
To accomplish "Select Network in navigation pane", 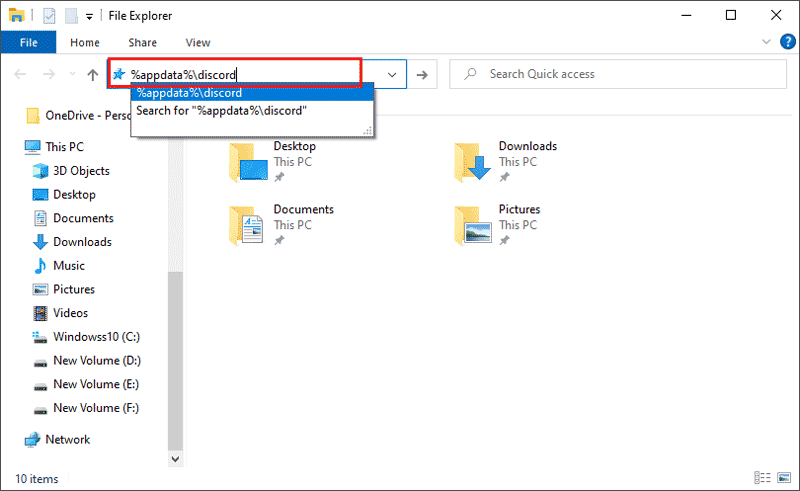I will point(57,439).
